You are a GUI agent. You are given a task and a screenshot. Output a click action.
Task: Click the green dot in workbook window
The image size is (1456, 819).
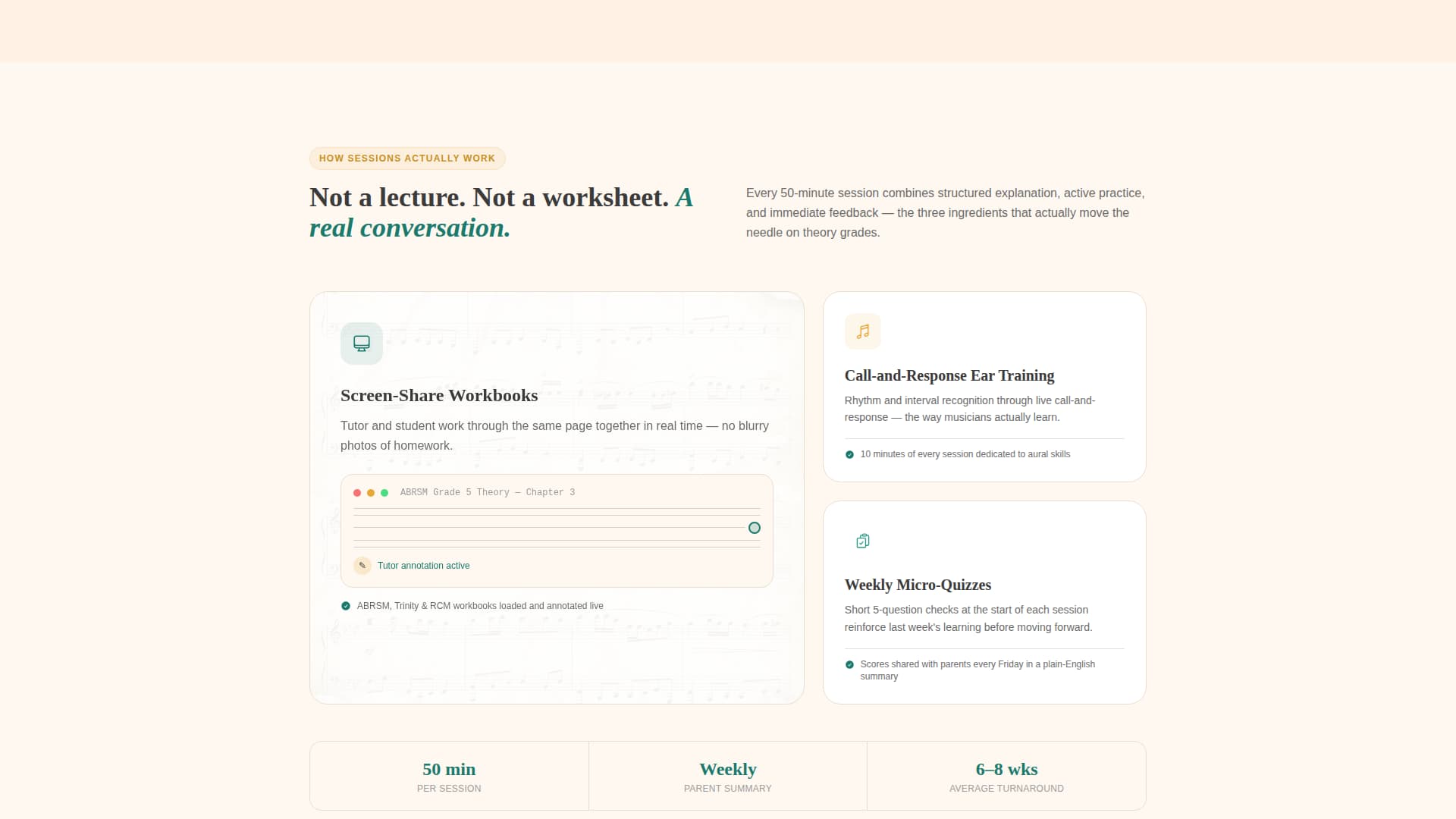click(x=384, y=493)
